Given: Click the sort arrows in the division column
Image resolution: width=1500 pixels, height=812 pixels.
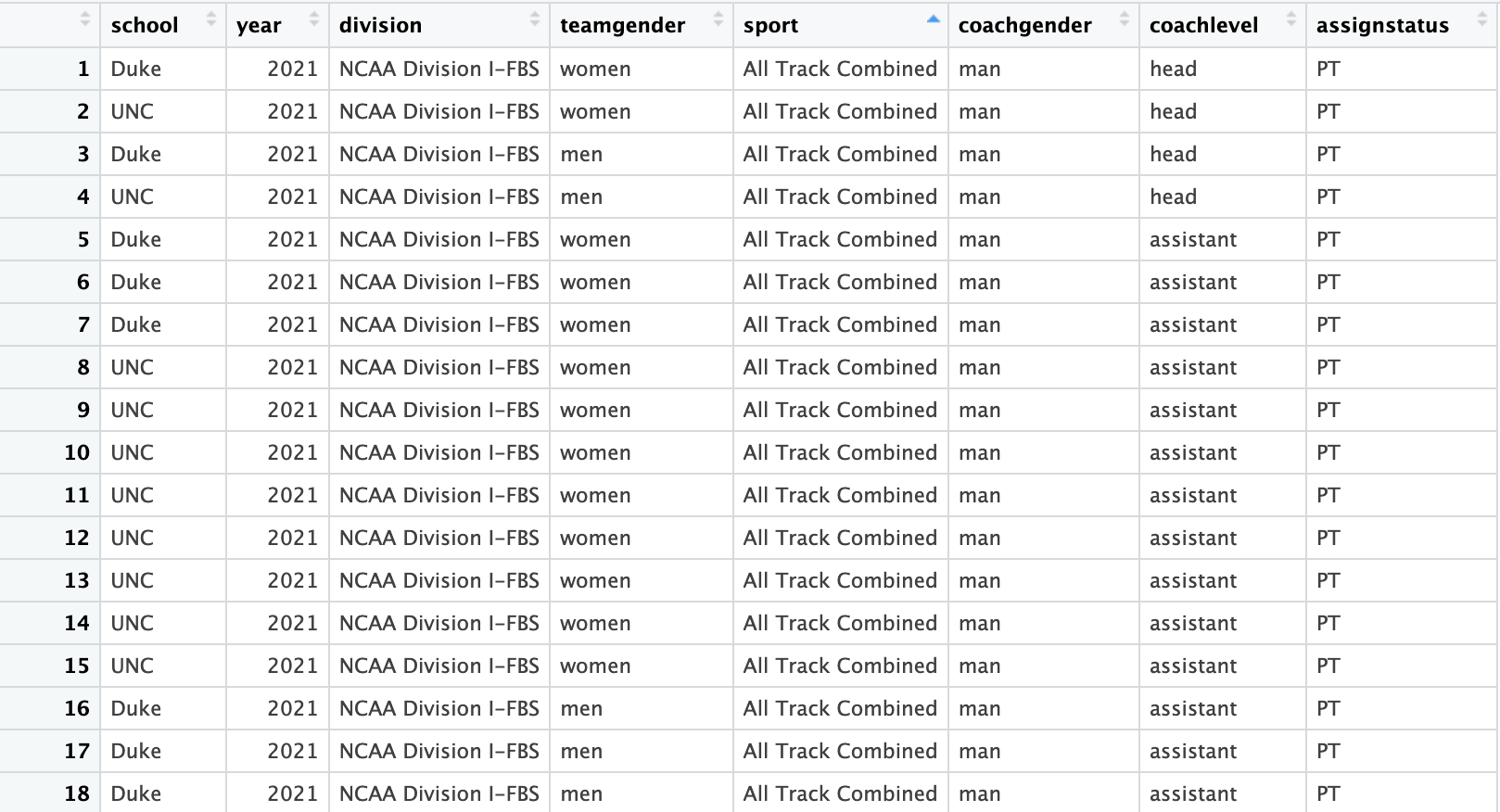Looking at the screenshot, I should pos(535,19).
